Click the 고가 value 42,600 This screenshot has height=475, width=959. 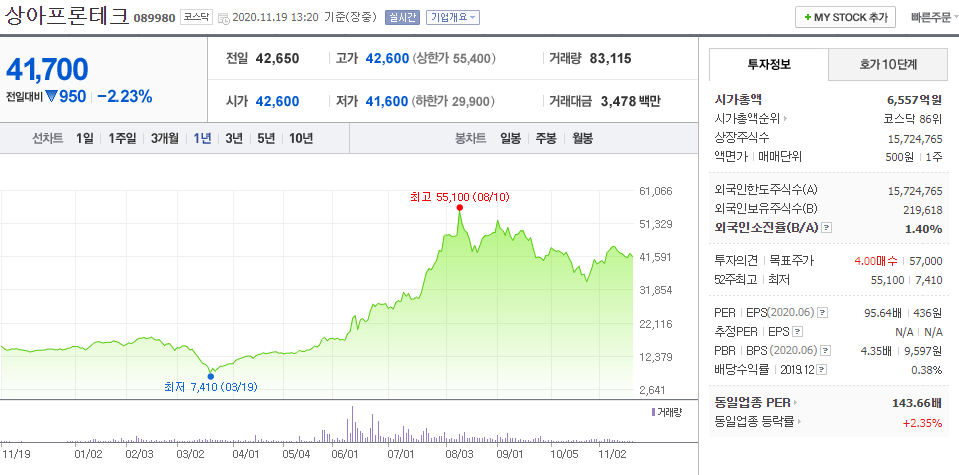(387, 59)
